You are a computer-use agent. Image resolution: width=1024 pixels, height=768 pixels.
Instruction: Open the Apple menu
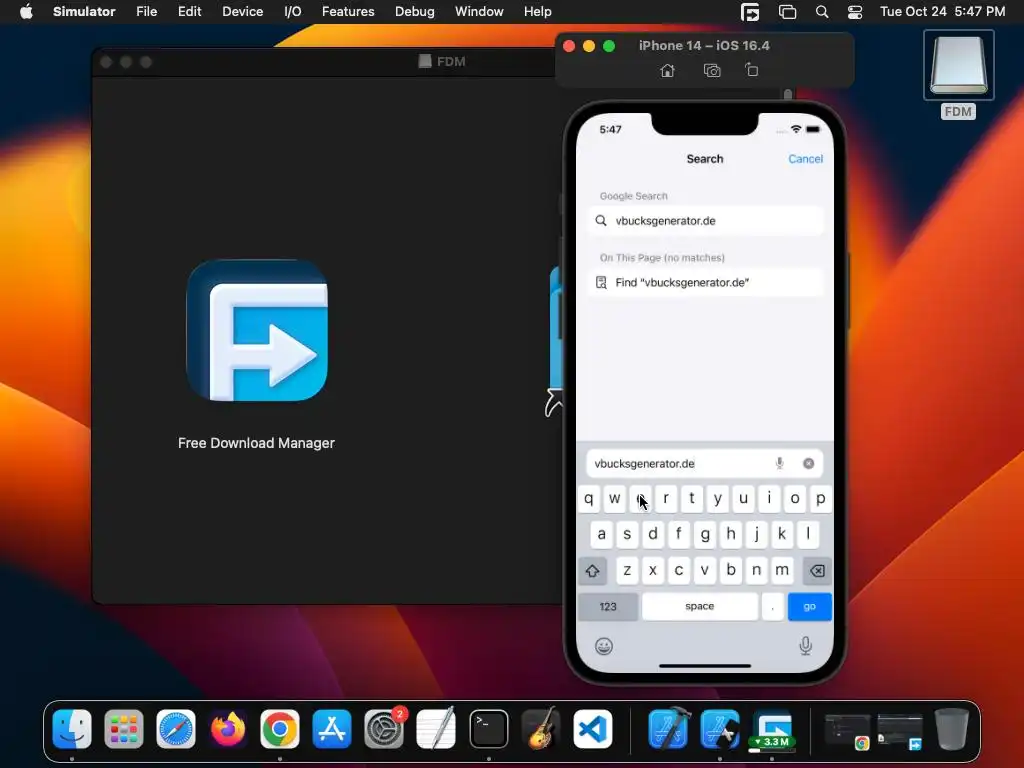(26, 12)
